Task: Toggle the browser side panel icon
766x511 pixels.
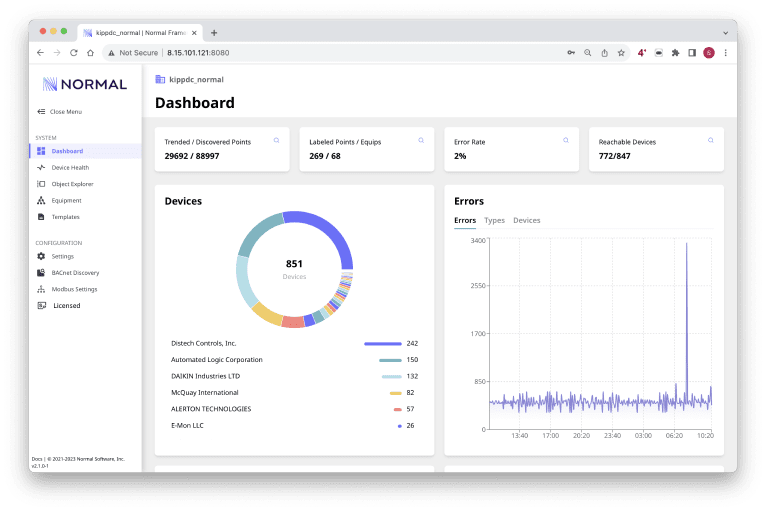Action: pyautogui.click(x=692, y=53)
